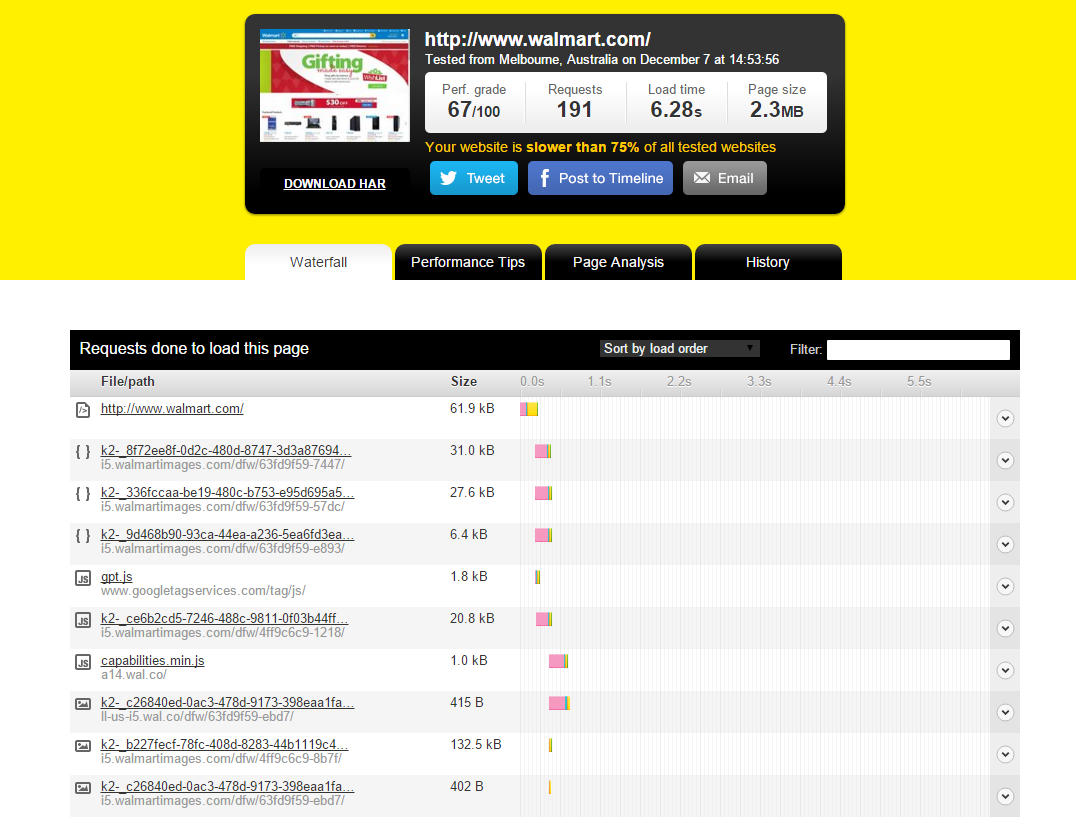Image resolution: width=1076 pixels, height=817 pixels.
Task: Click the JS icon beside capabilities.min.js
Action: pyautogui.click(x=83, y=662)
